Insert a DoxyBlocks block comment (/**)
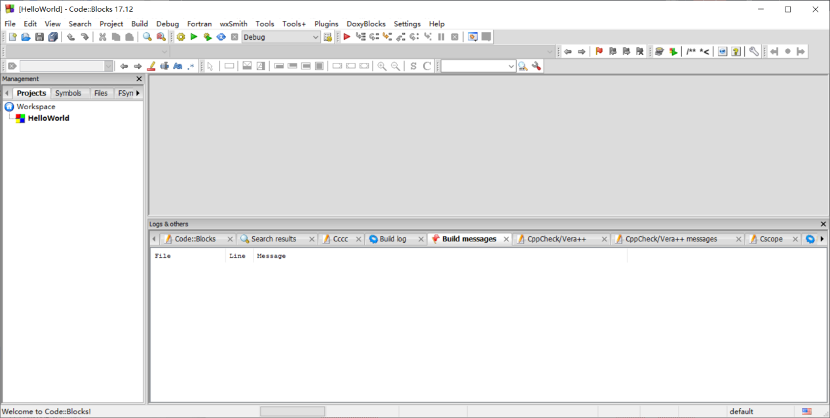 [x=691, y=51]
